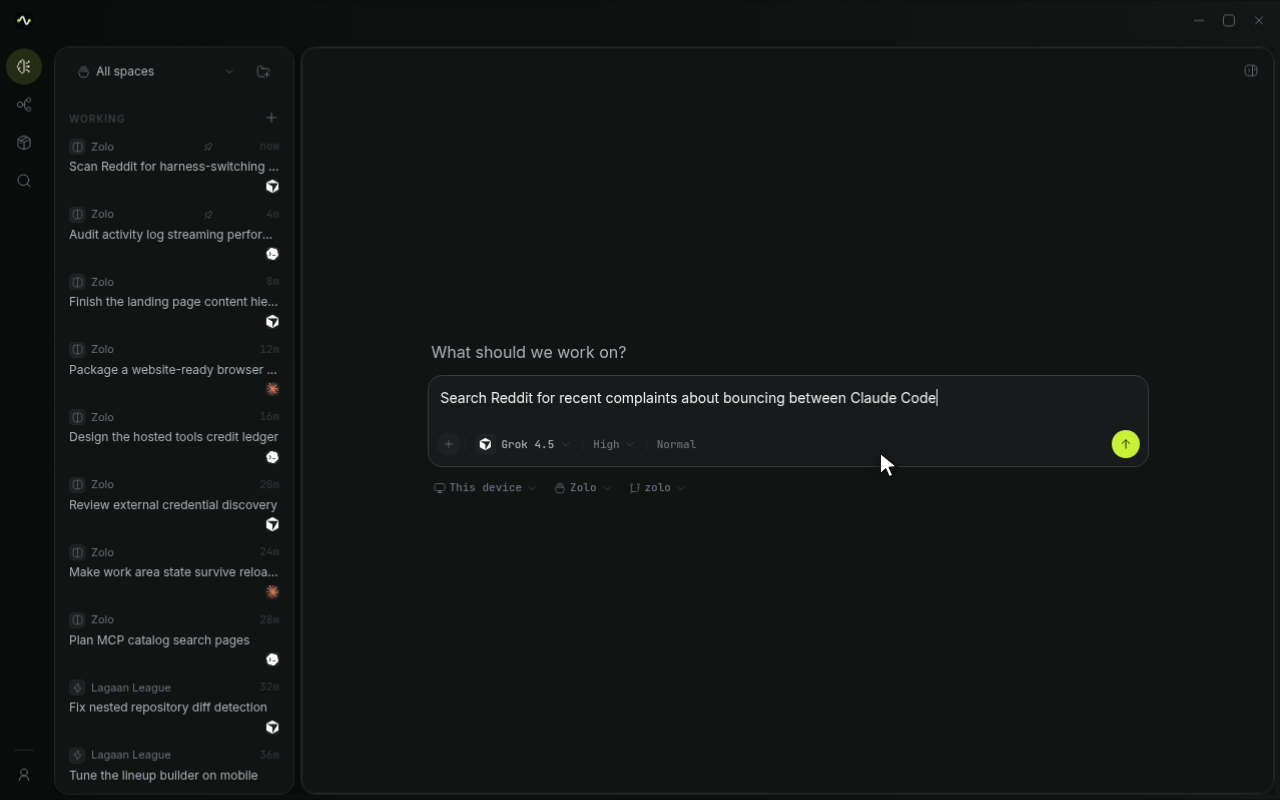Maximize the application window
The width and height of the screenshot is (1280, 800).
point(1229,20)
